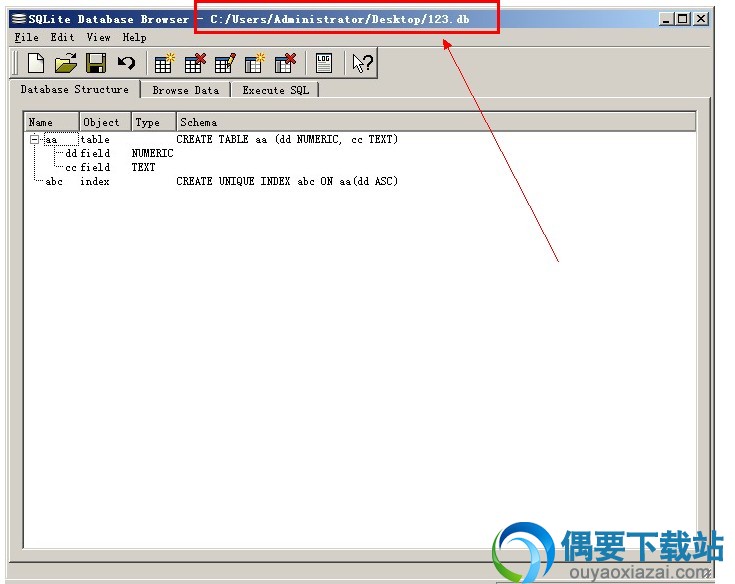Click the Create Index toolbar icon
Viewport: 735px width, 584px height.
tap(255, 63)
